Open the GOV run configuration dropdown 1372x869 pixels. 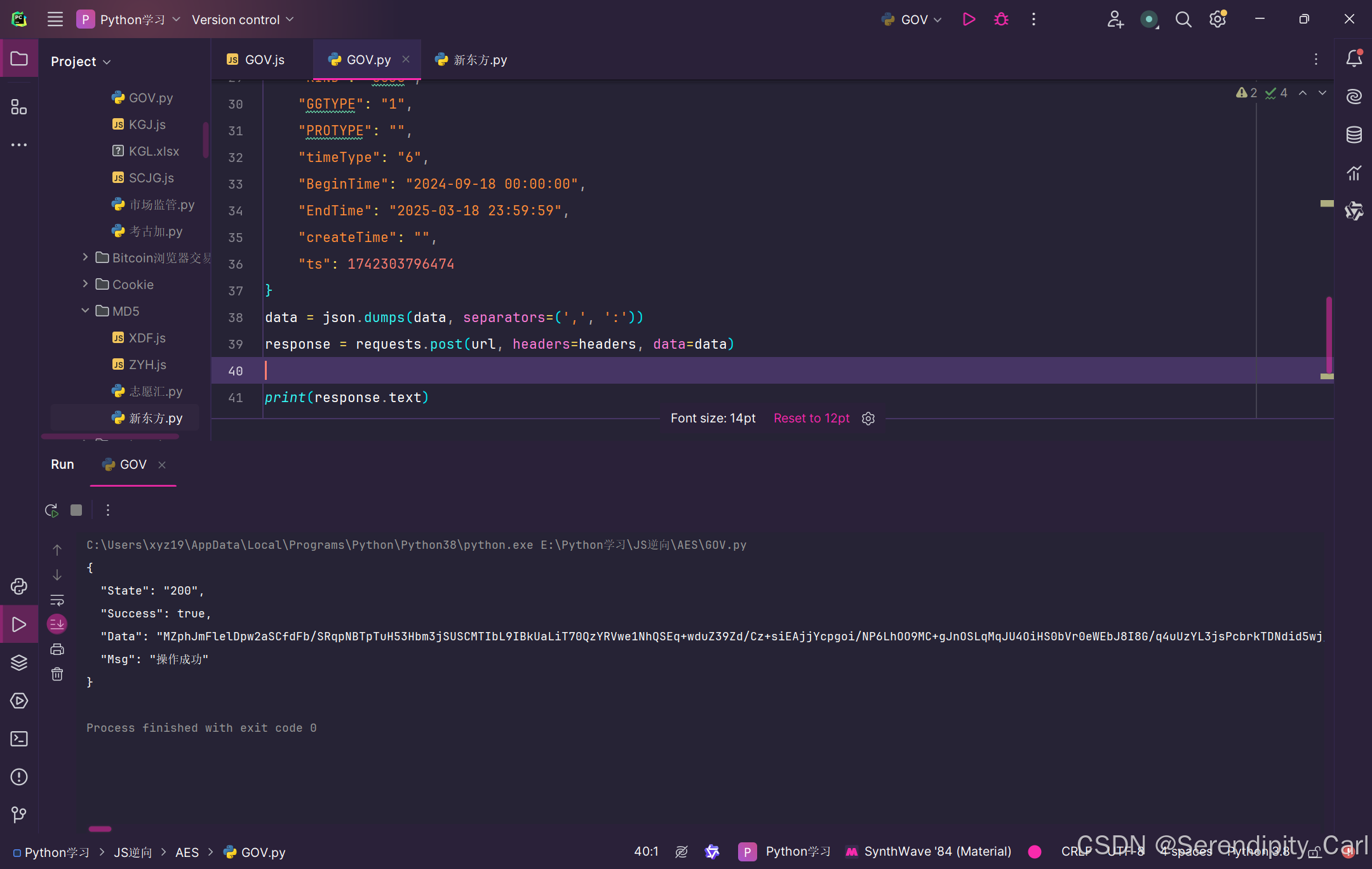coord(911,19)
